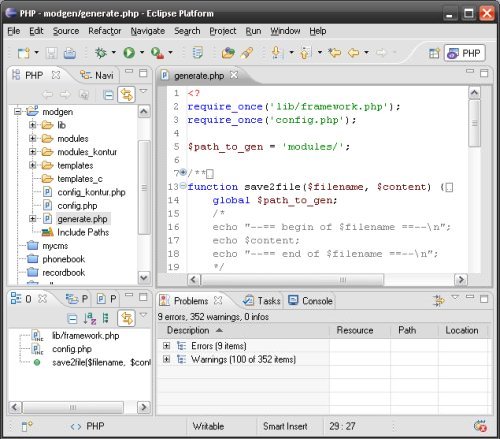The width and height of the screenshot is (500, 439).
Task: Expand the Warnings group in Problems
Action: click(166, 359)
